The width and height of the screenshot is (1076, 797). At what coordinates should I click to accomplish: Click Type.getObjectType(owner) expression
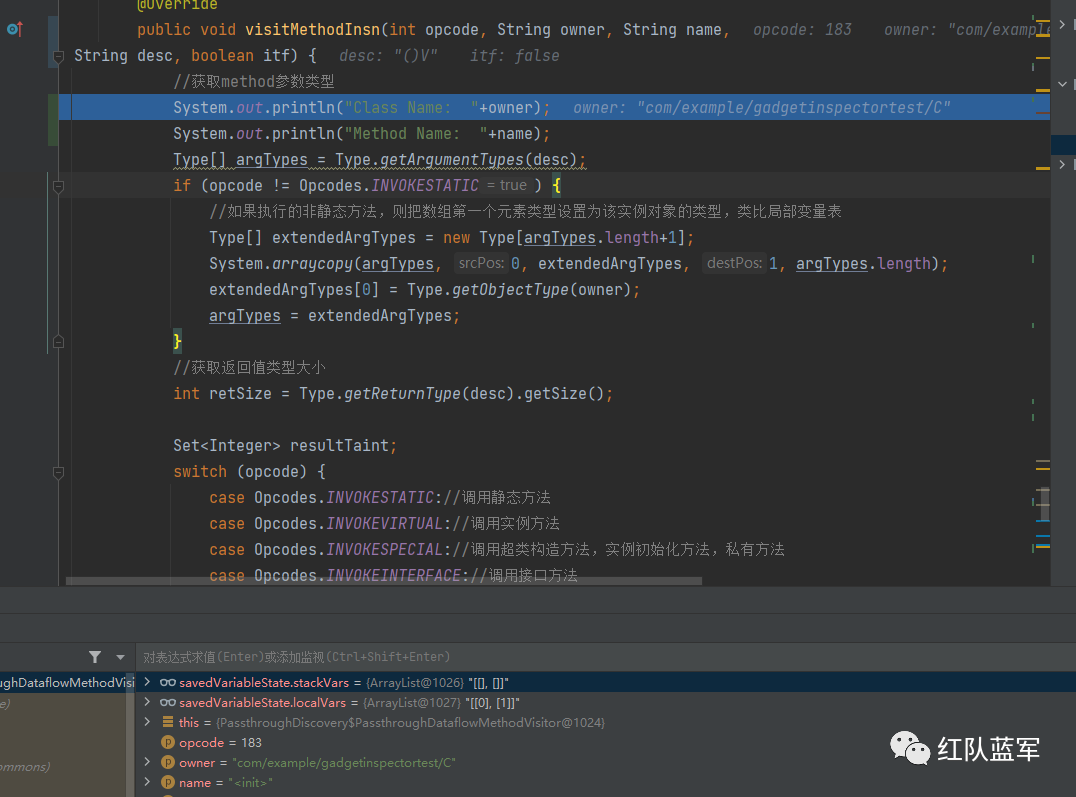519,290
